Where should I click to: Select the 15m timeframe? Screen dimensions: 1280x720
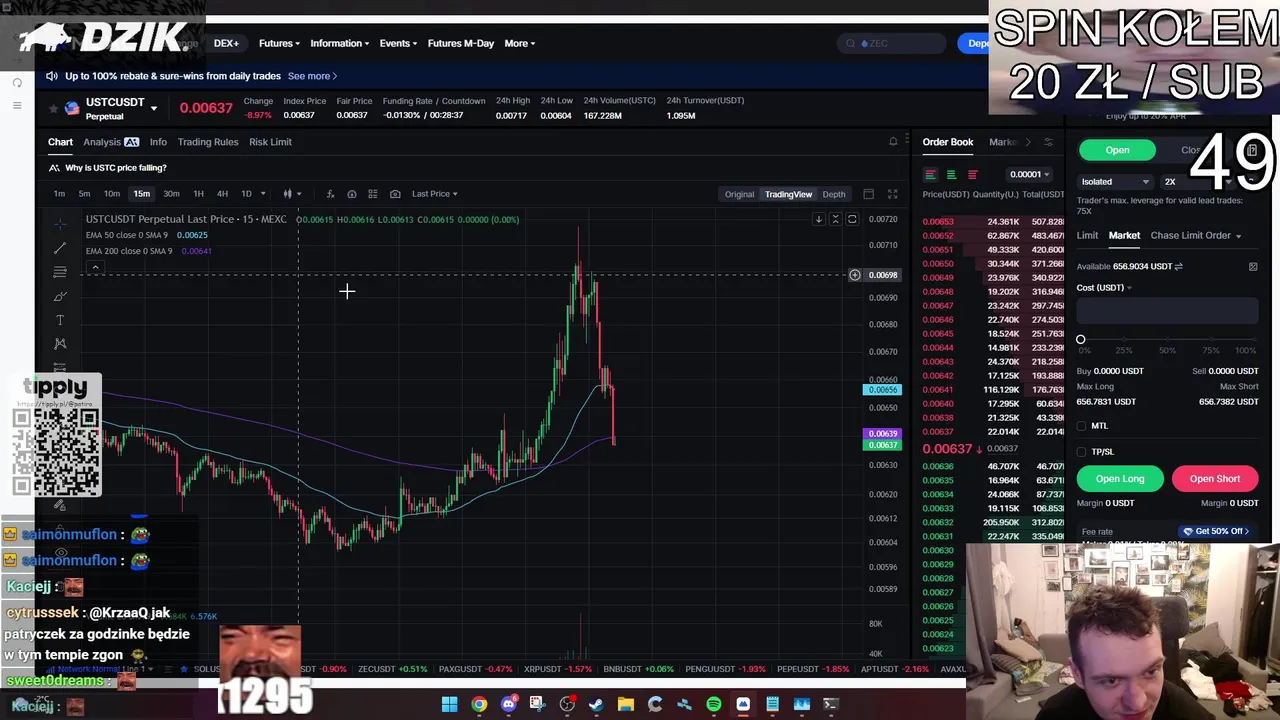(x=142, y=194)
